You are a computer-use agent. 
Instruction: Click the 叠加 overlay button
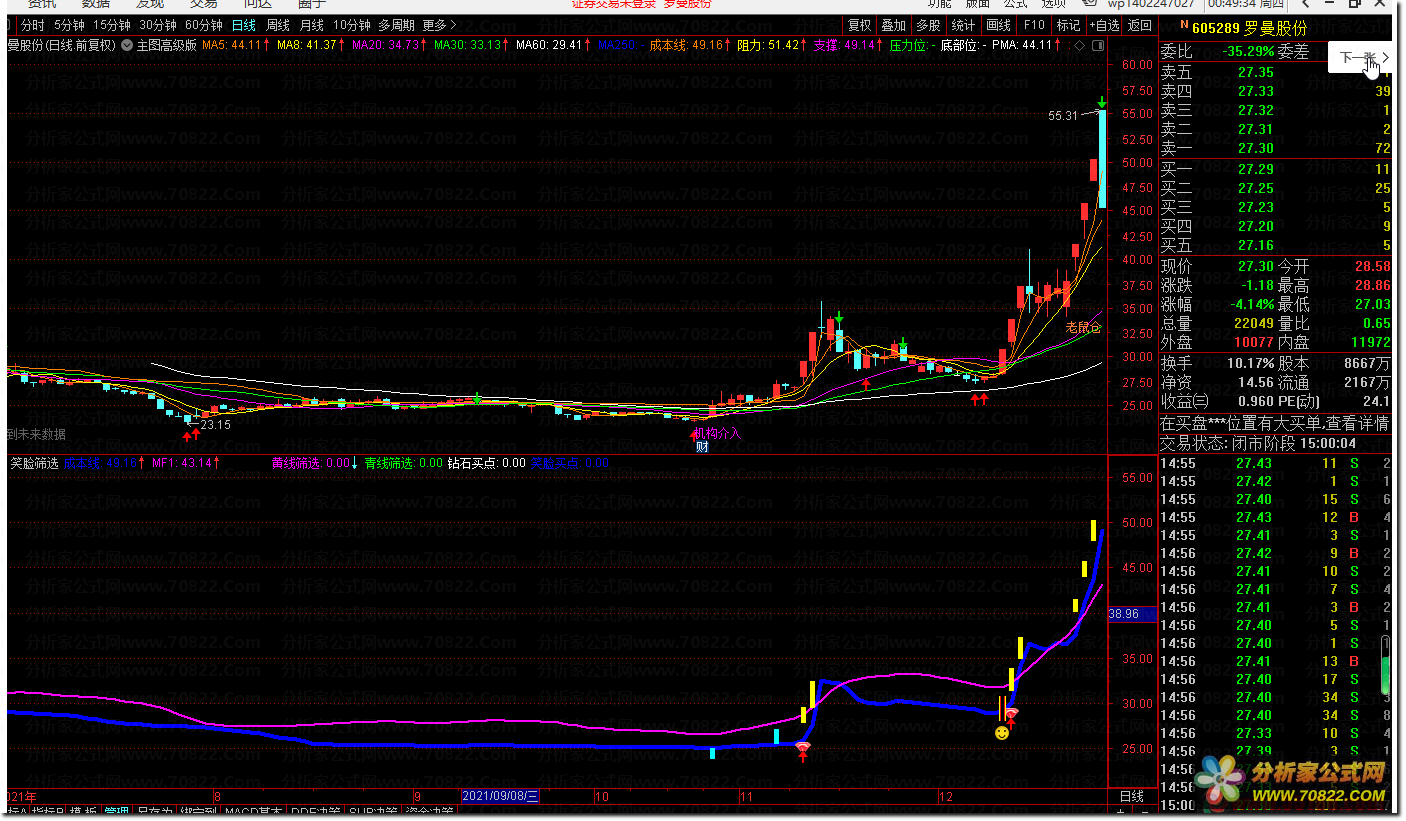893,25
